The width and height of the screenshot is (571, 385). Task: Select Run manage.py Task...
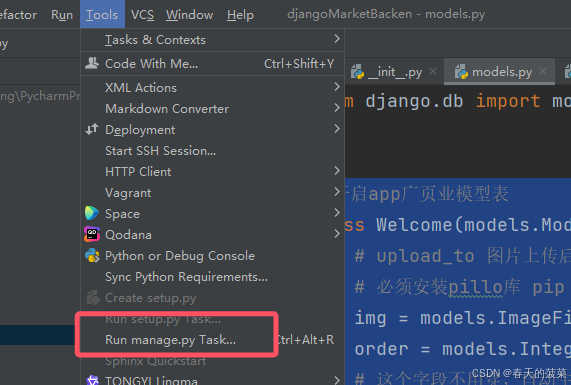pyautogui.click(x=212, y=340)
